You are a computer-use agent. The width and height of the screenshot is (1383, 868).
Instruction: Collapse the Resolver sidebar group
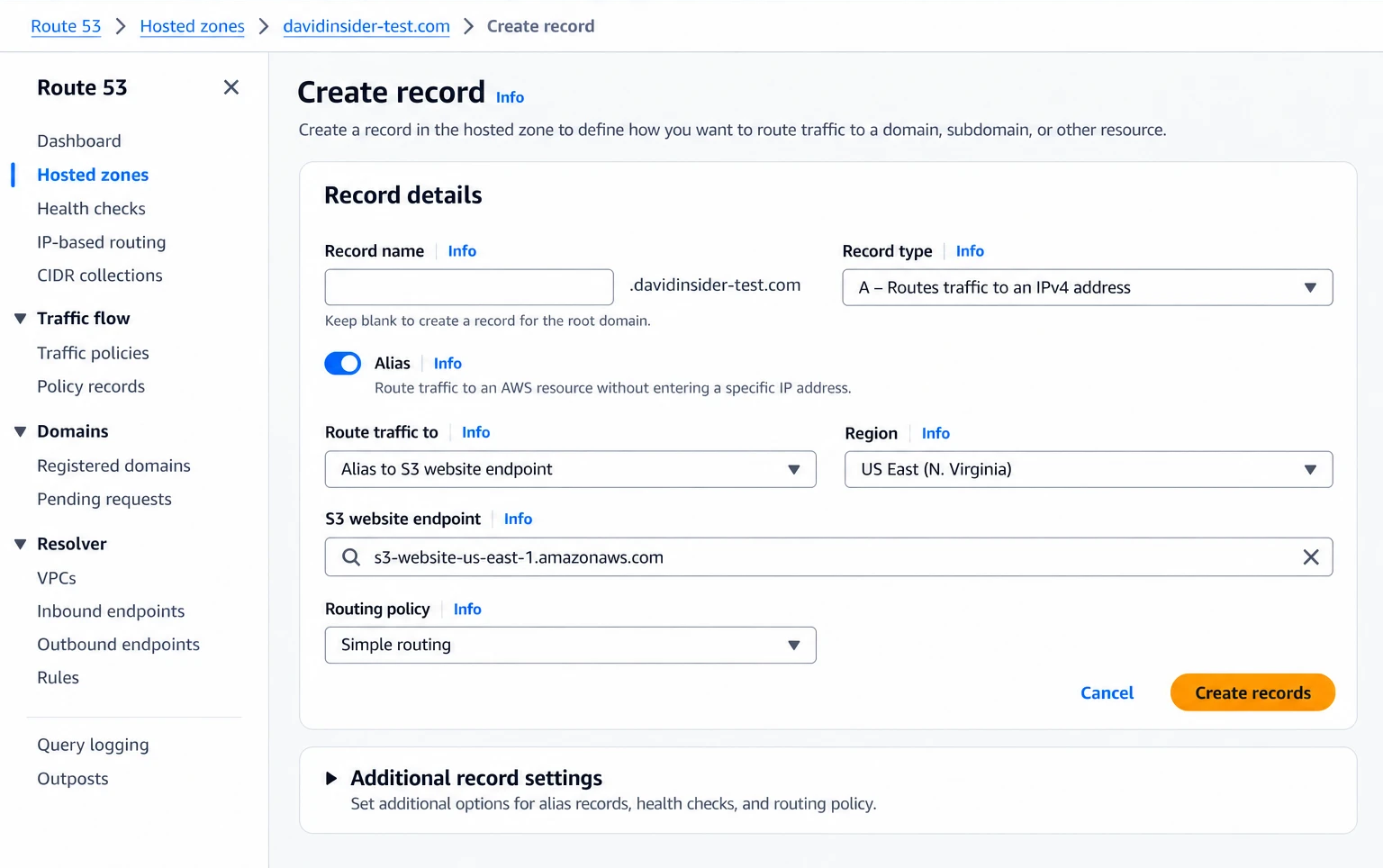21,544
